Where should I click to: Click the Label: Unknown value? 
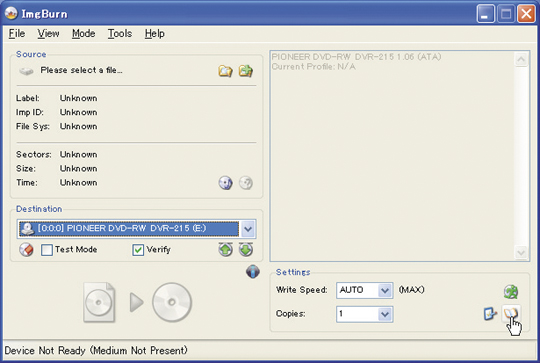click(79, 98)
